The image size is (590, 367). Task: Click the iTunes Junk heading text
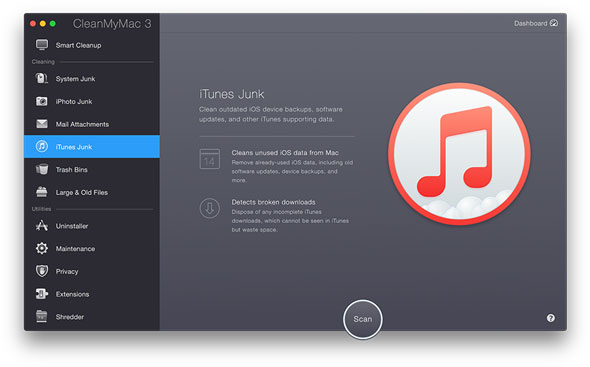tap(232, 94)
